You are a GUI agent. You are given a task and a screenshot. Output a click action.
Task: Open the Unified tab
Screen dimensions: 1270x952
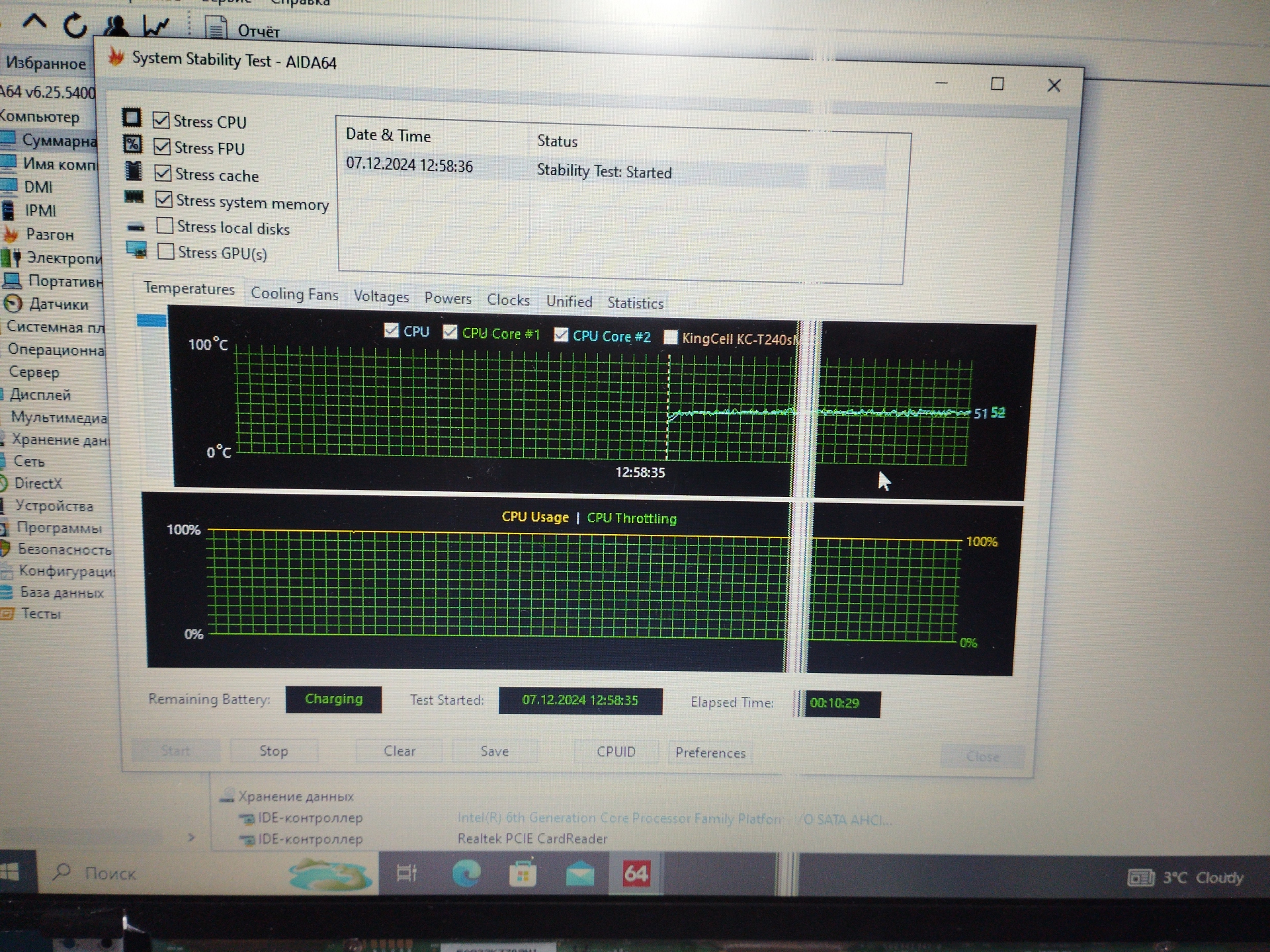(569, 302)
